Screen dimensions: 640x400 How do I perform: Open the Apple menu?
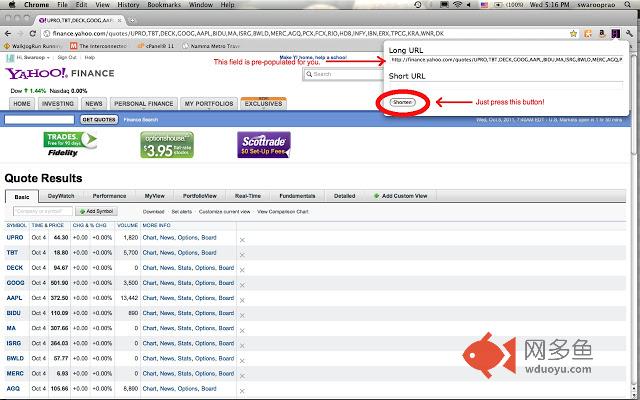tap(12, 5)
